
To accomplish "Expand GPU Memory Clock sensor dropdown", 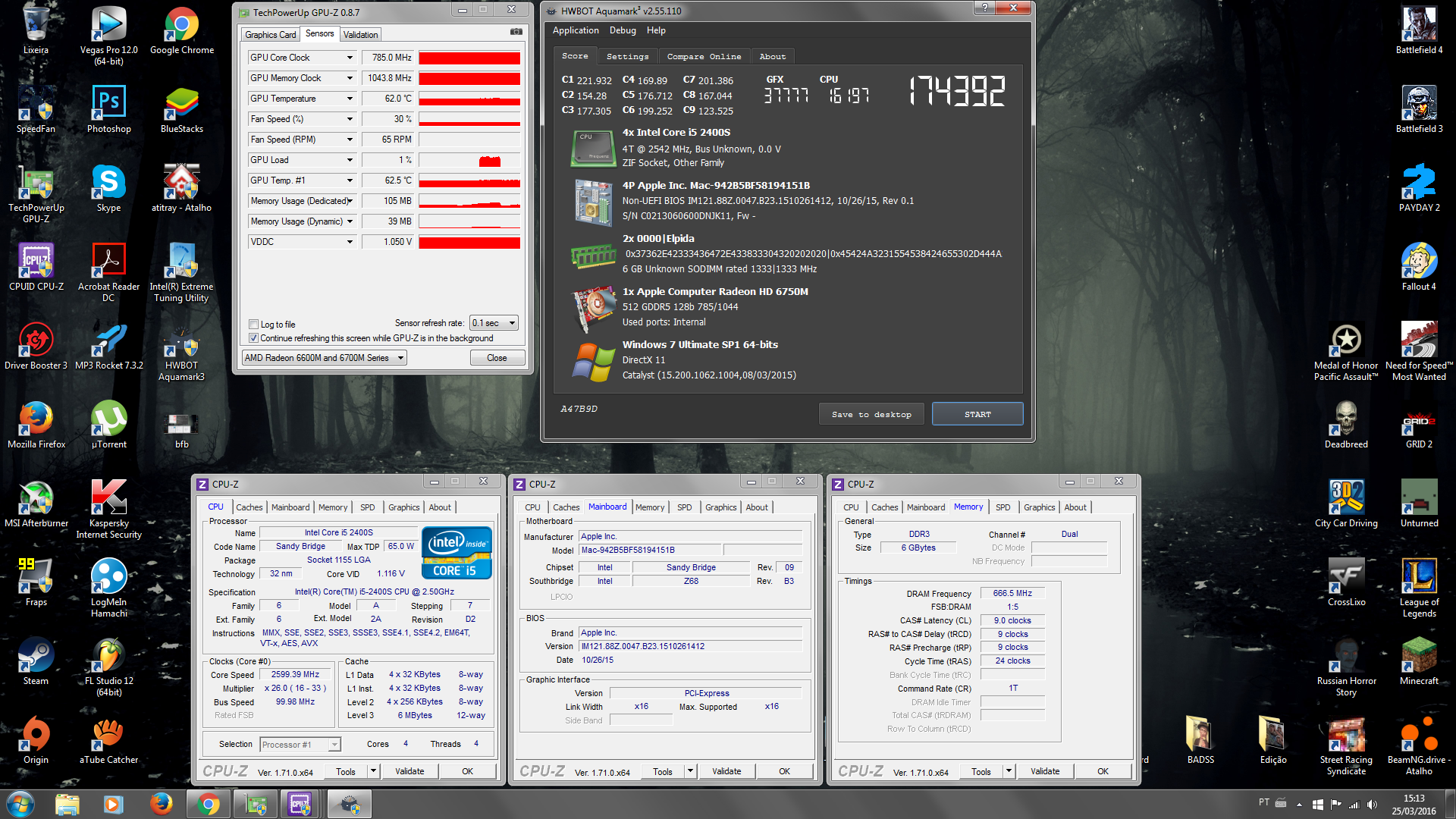I will point(350,78).
